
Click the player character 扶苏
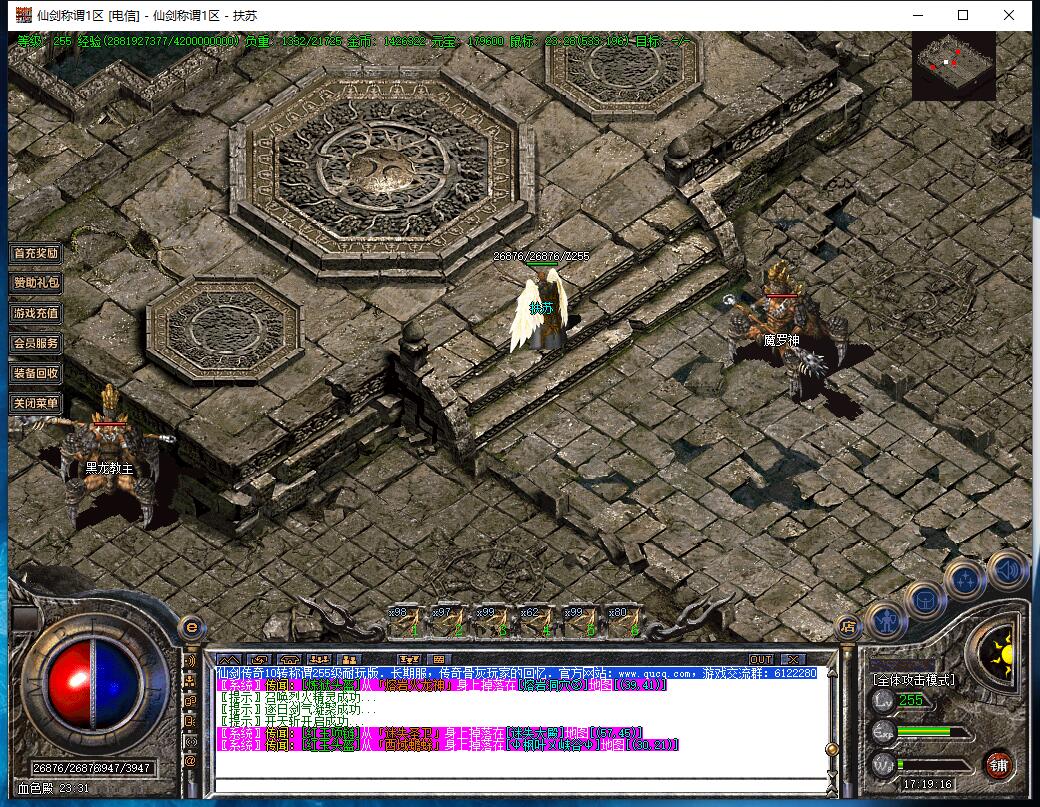tap(541, 312)
